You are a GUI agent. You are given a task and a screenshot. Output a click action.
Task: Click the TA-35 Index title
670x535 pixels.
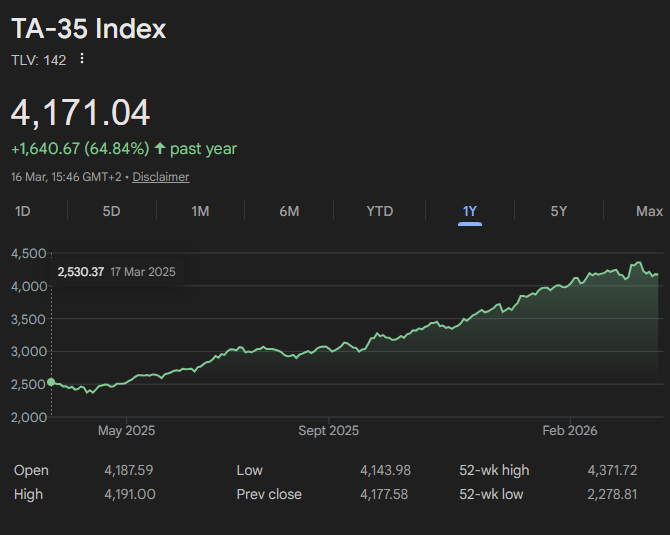88,29
